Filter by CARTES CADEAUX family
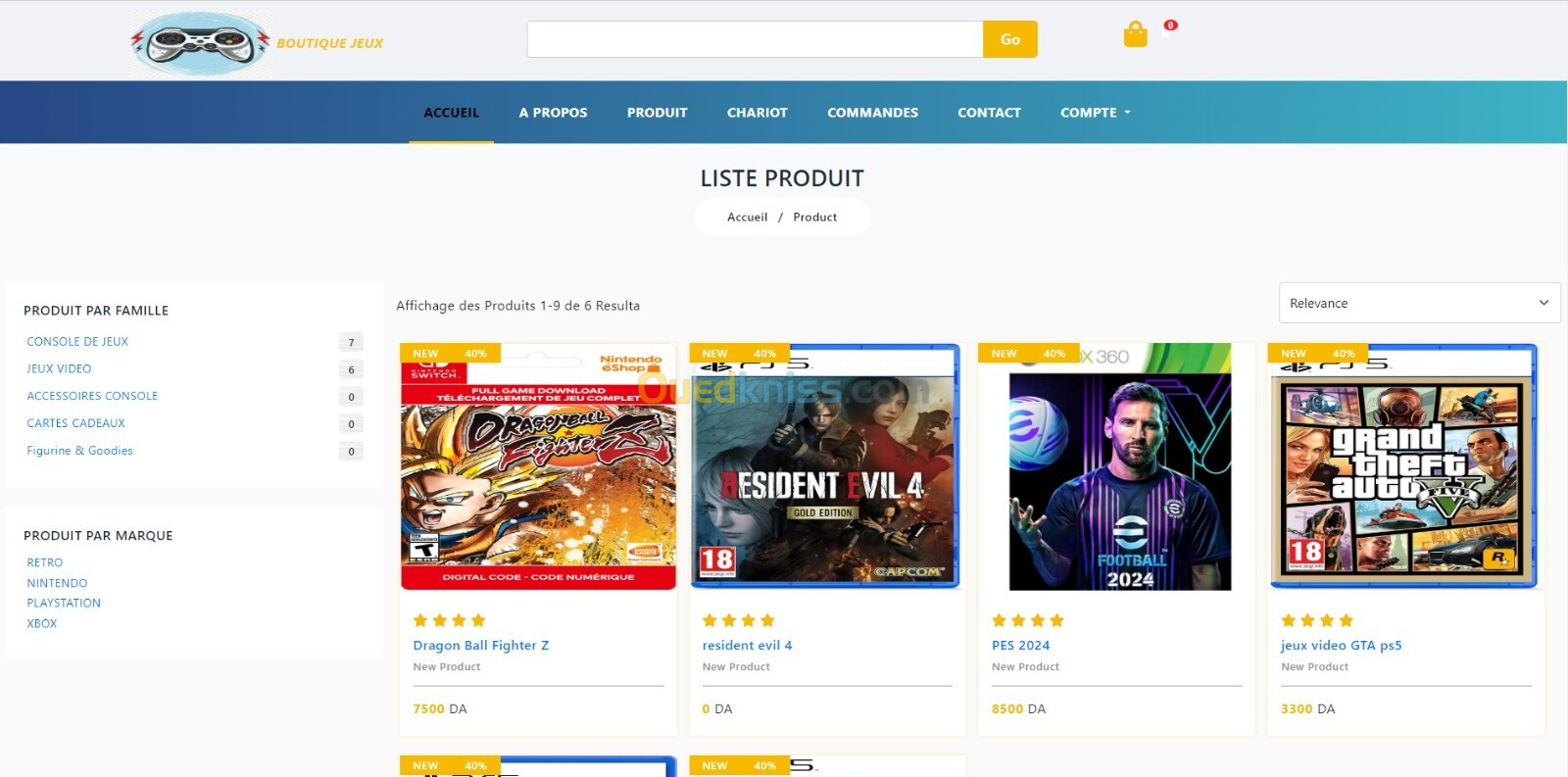 coord(76,423)
